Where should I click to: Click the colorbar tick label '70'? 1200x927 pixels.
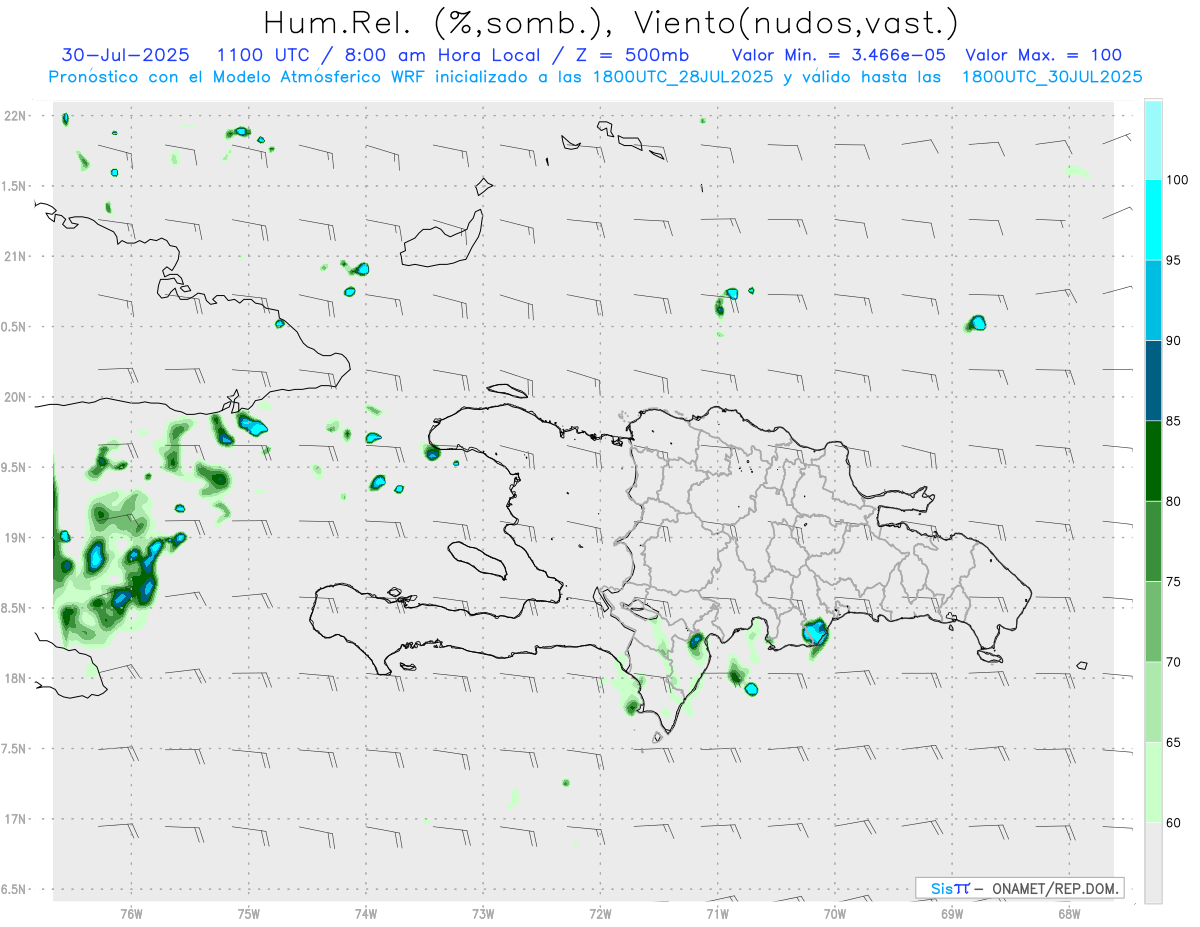(x=1173, y=662)
